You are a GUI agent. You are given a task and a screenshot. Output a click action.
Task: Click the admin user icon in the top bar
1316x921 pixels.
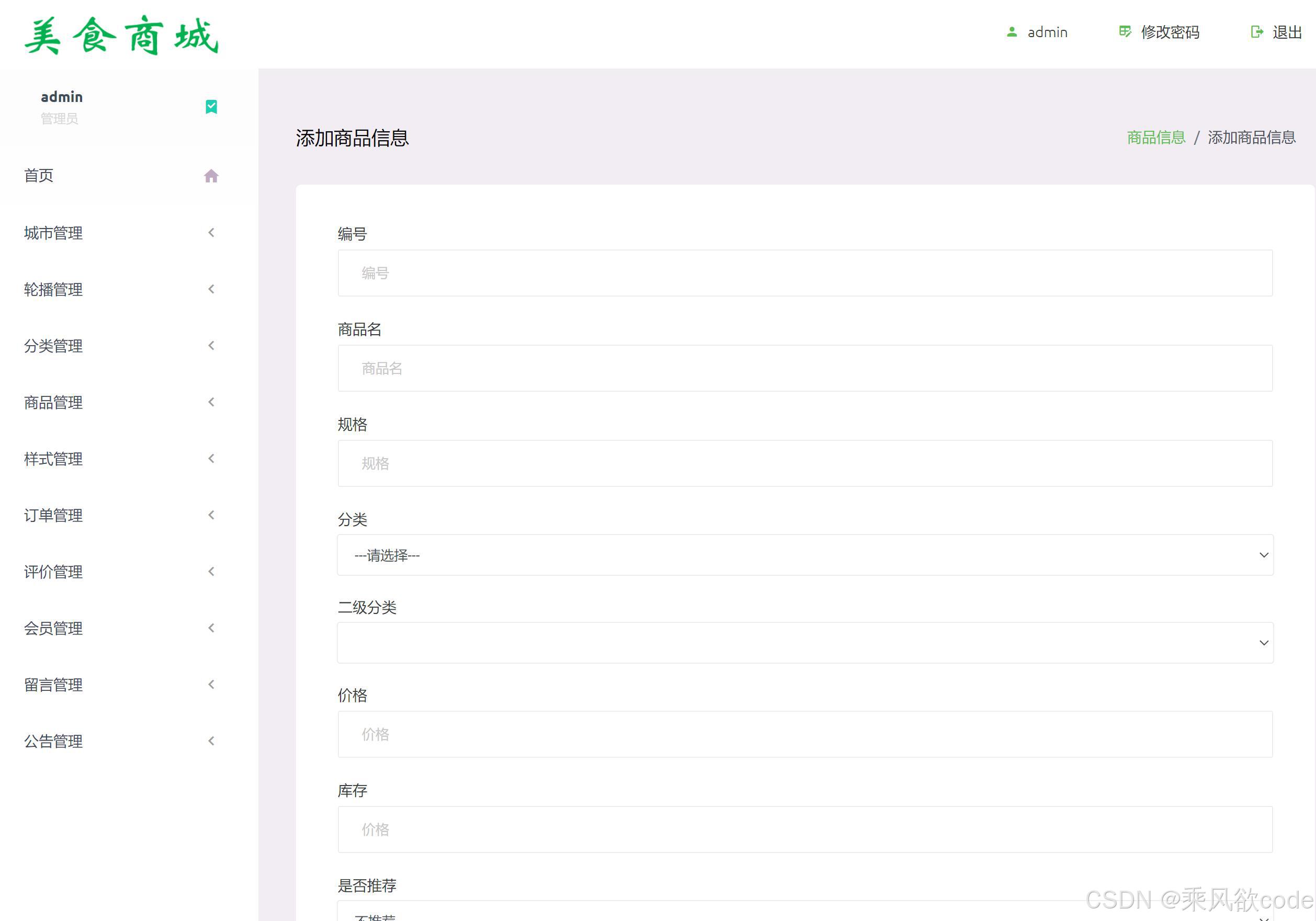click(1011, 32)
